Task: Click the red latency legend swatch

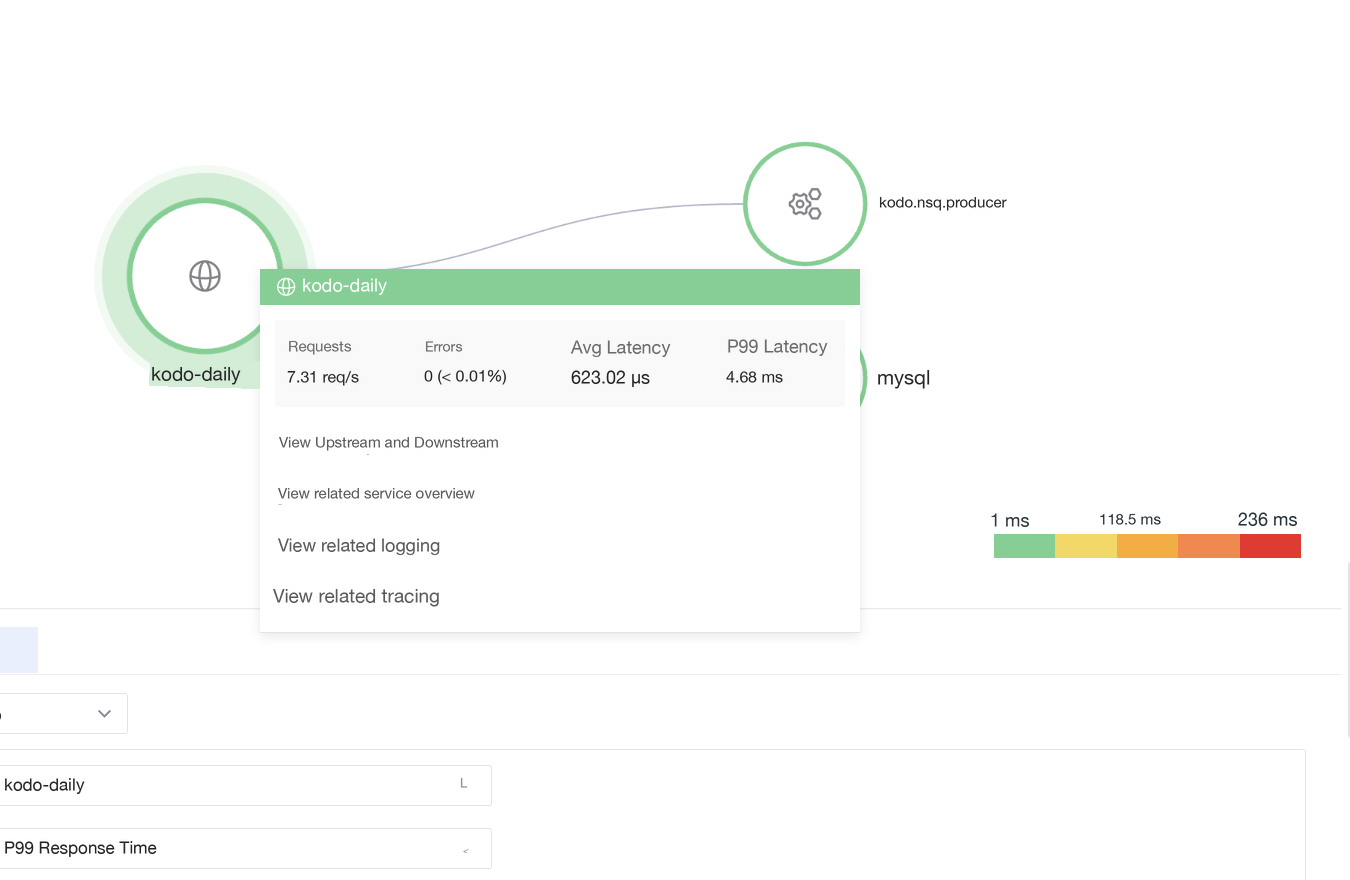Action: (1270, 546)
